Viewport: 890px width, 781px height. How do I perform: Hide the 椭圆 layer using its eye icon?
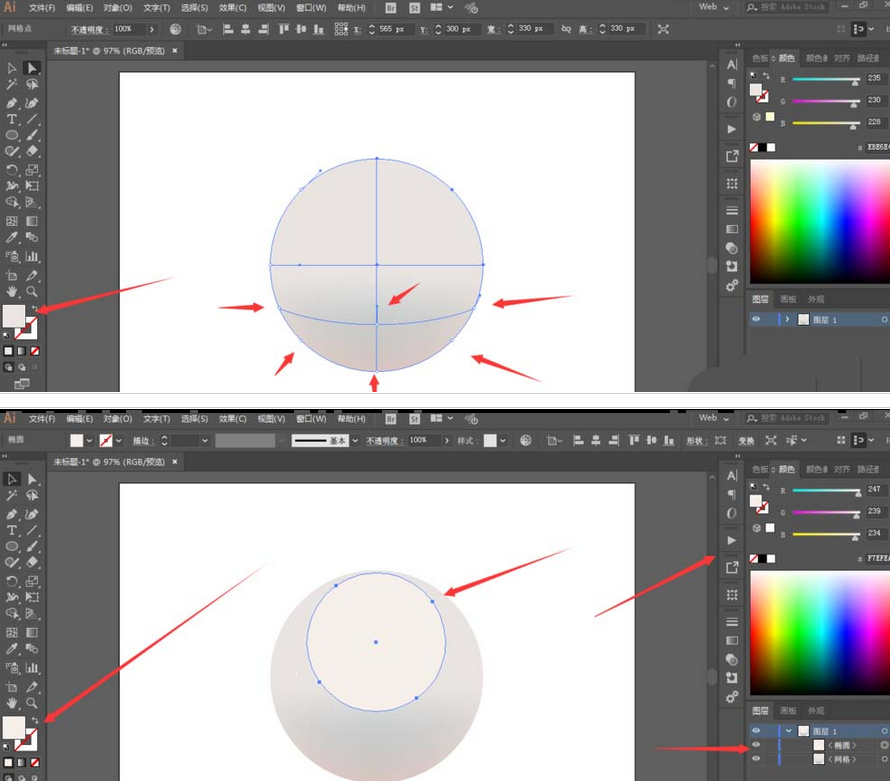[x=756, y=745]
